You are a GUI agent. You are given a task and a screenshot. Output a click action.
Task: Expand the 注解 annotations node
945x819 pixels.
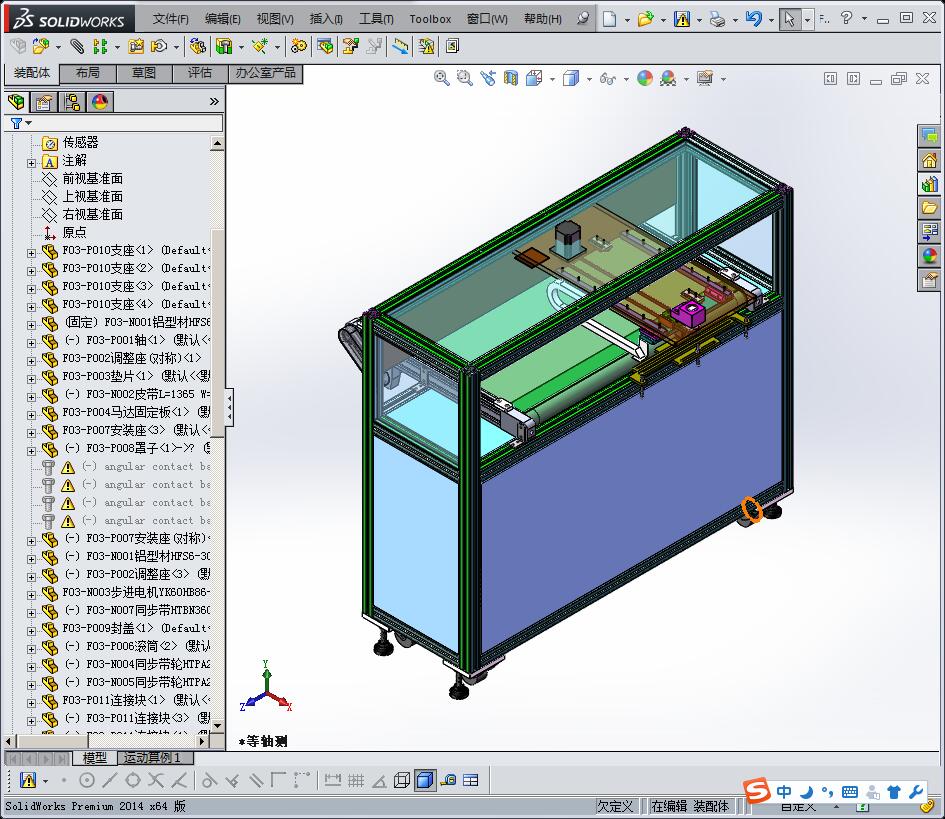click(31, 163)
